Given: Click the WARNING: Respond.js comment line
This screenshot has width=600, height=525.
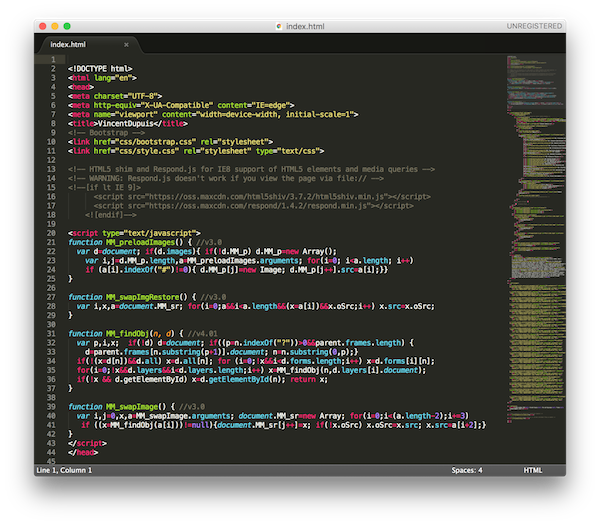Looking at the screenshot, I should point(226,178).
